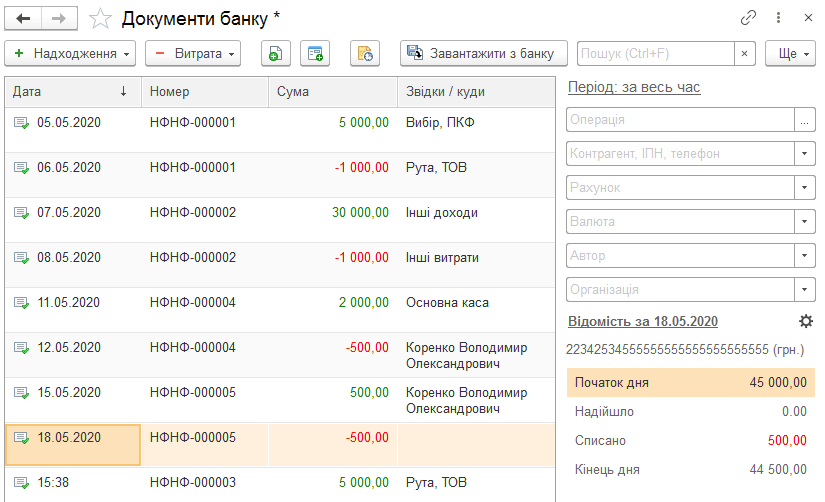Click the document icon of row 06.05.2020
This screenshot has height=502, width=825.
(22, 168)
